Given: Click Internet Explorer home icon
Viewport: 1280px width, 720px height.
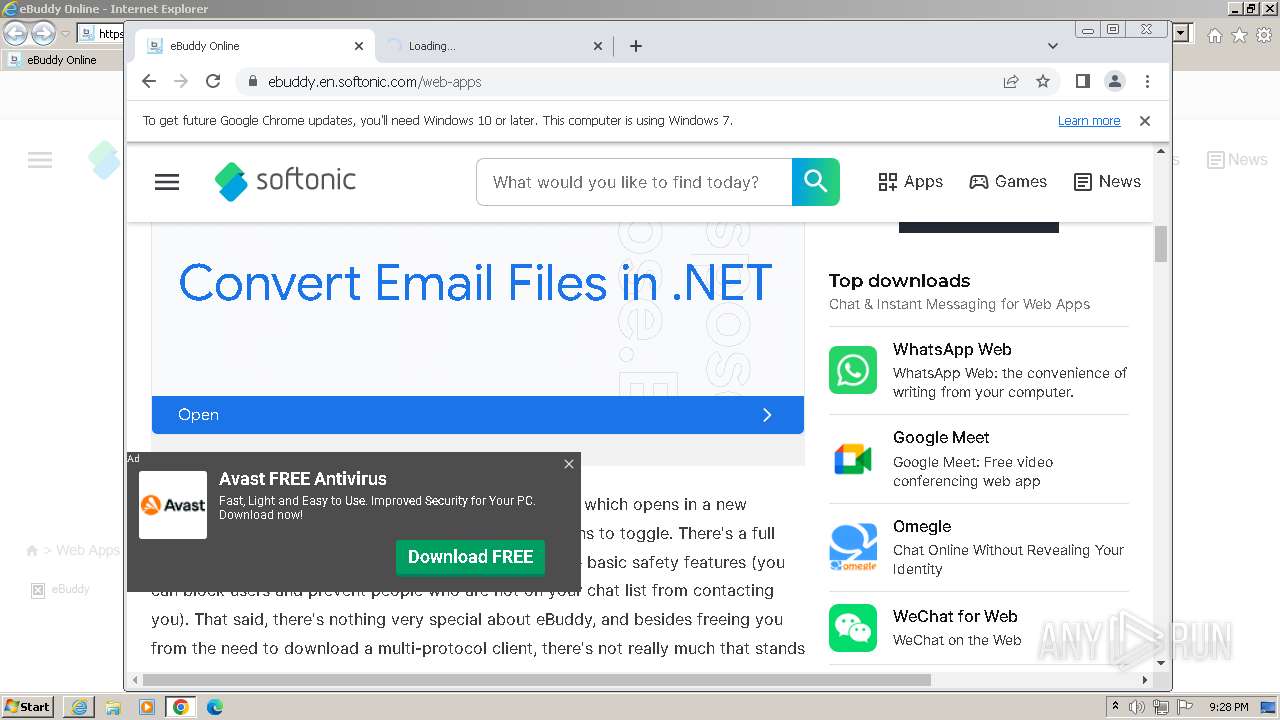Looking at the screenshot, I should pos(1214,35).
